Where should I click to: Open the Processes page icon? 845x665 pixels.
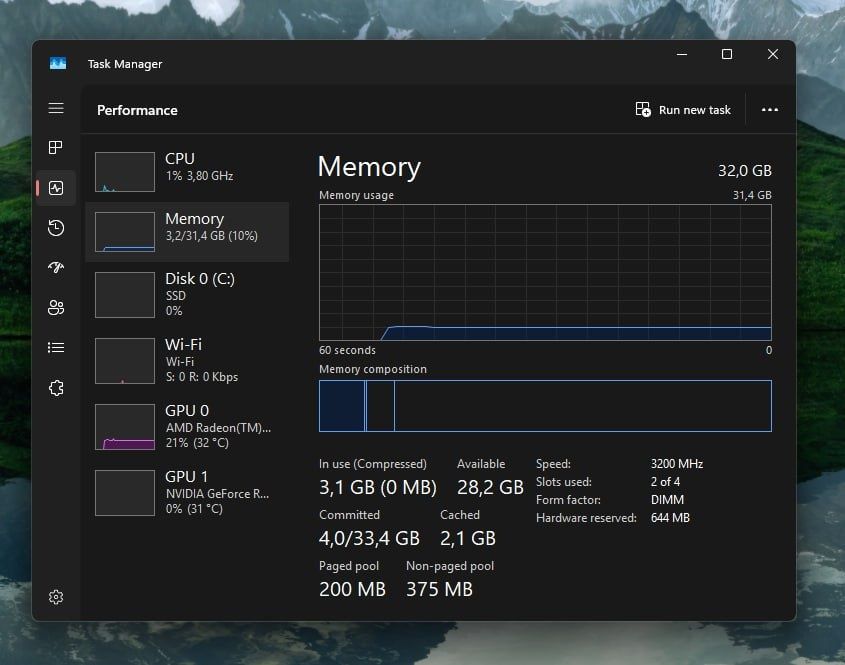56,147
